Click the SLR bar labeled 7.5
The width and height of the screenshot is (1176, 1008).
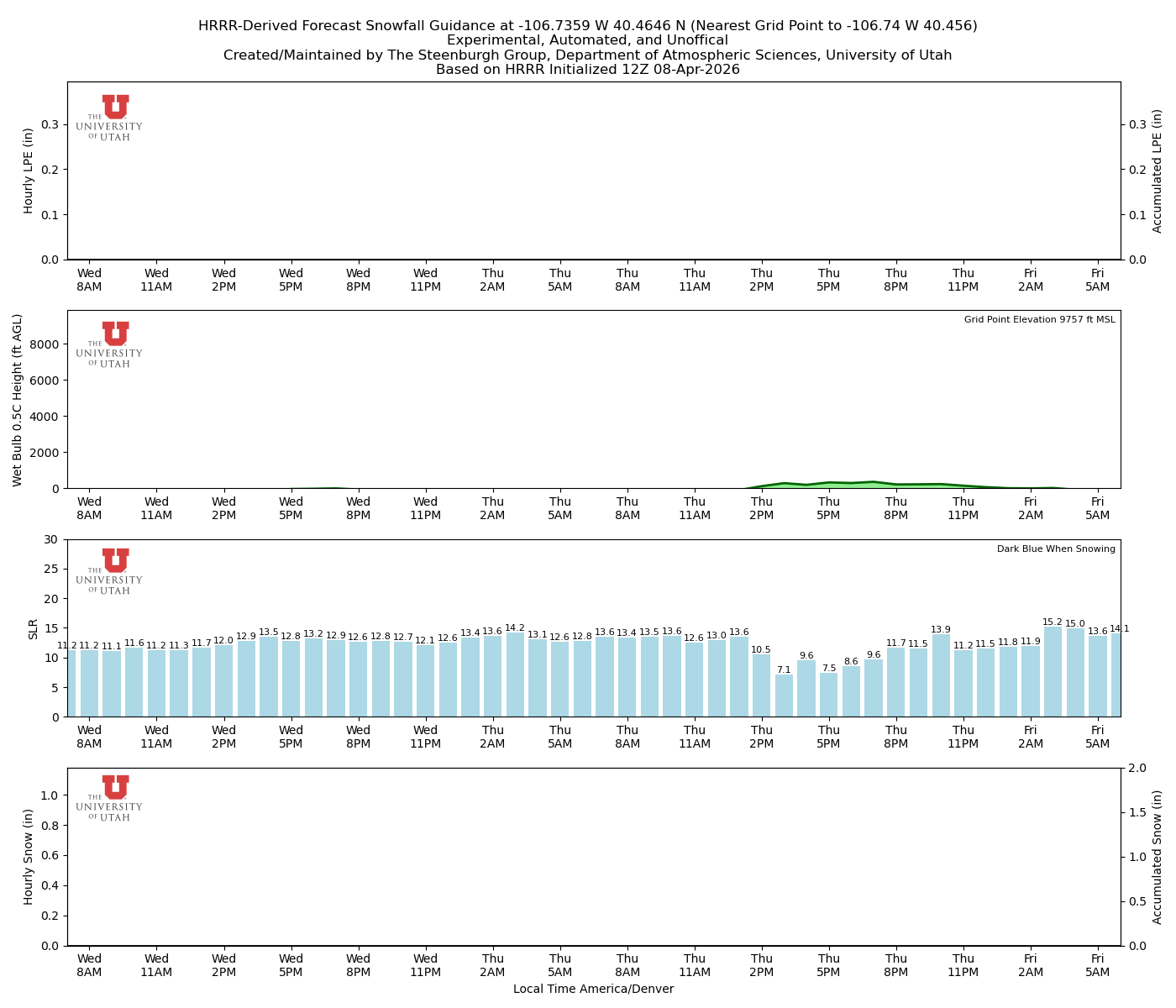point(829,695)
